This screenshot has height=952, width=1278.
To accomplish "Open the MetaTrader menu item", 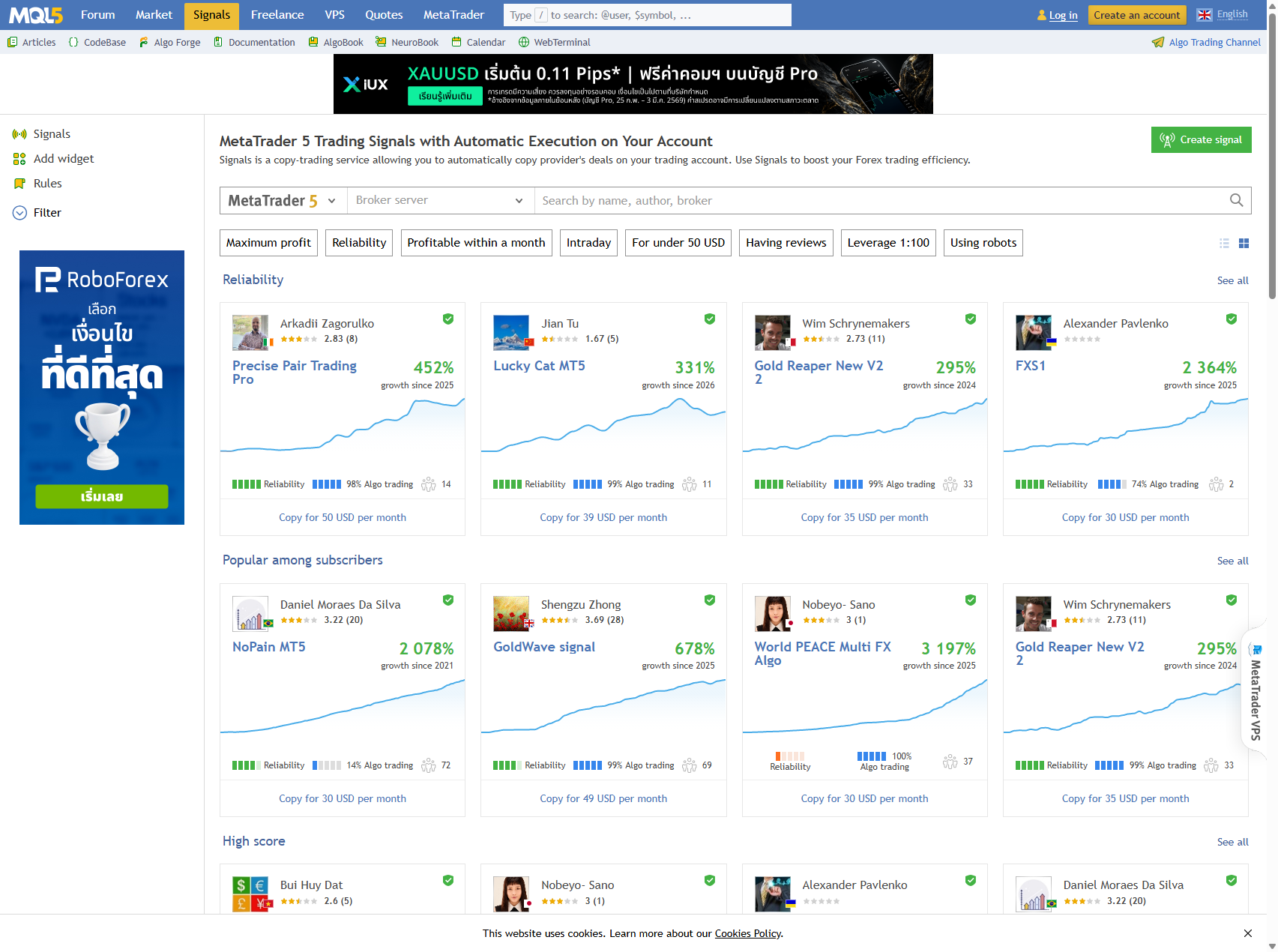I will 453,15.
